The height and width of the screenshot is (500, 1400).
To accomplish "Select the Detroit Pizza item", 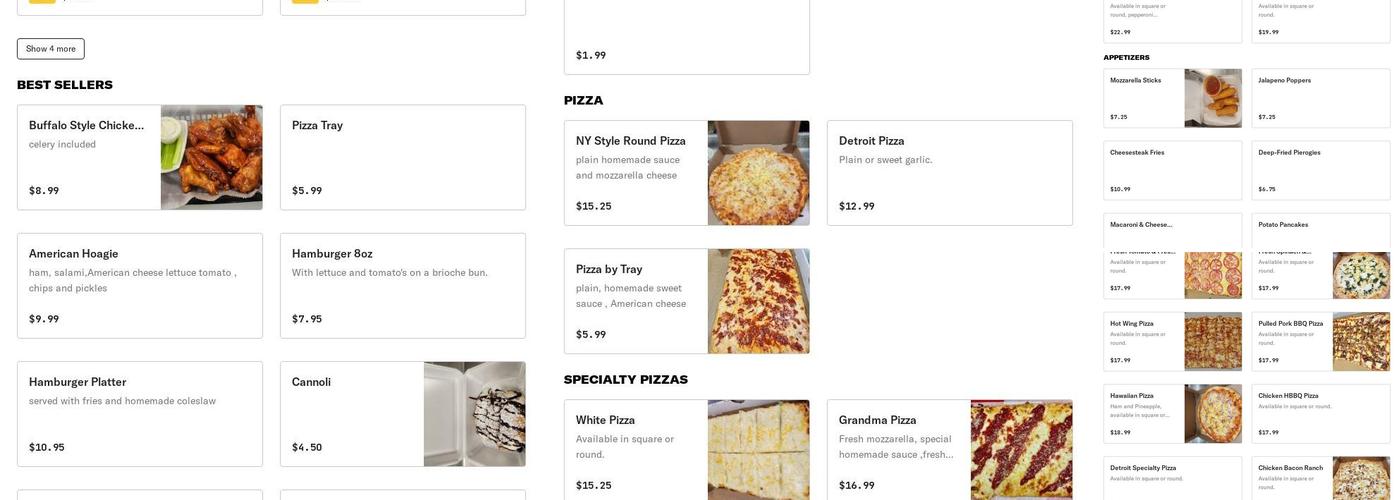I will [949, 173].
